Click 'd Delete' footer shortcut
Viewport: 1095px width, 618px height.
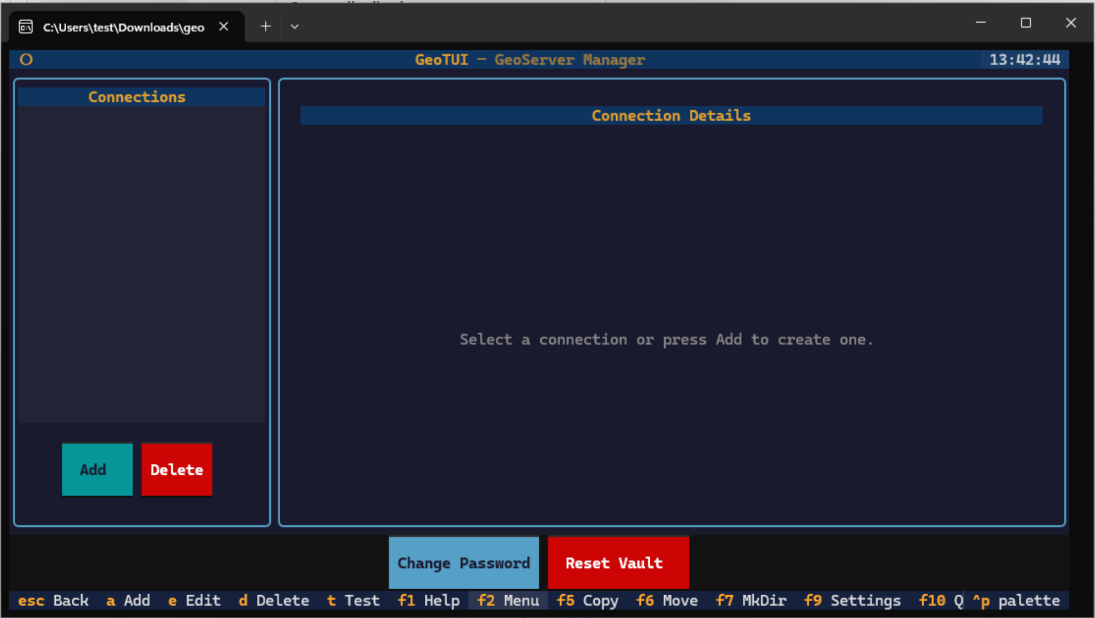point(274,601)
